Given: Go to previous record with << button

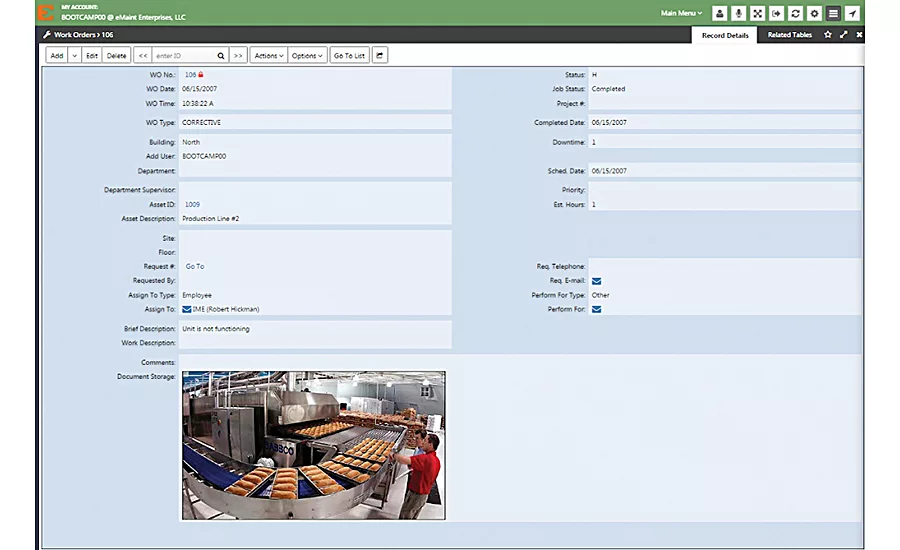Looking at the screenshot, I should coord(143,56).
